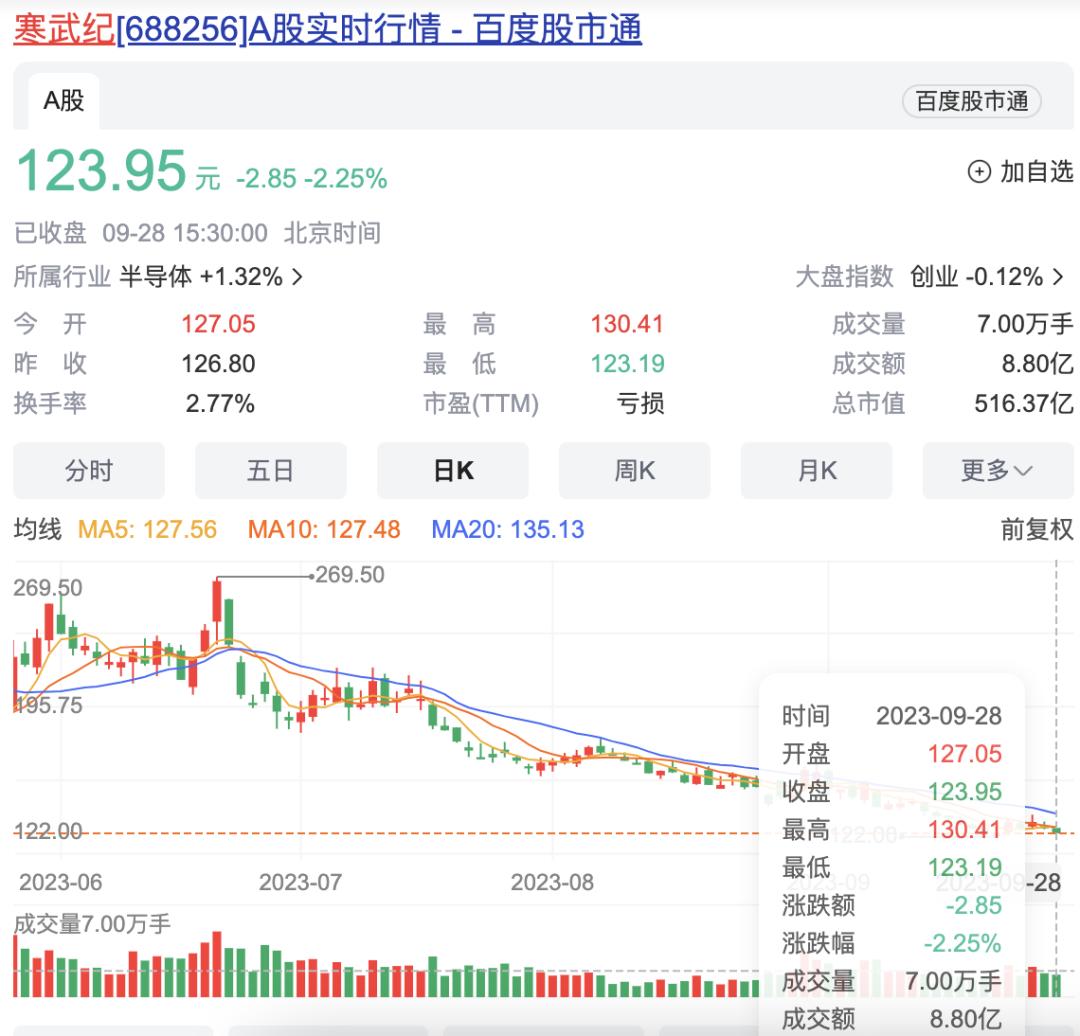Click the tooltip 时间 2023-09-28 row
1080x1036 pixels.
pos(891,716)
